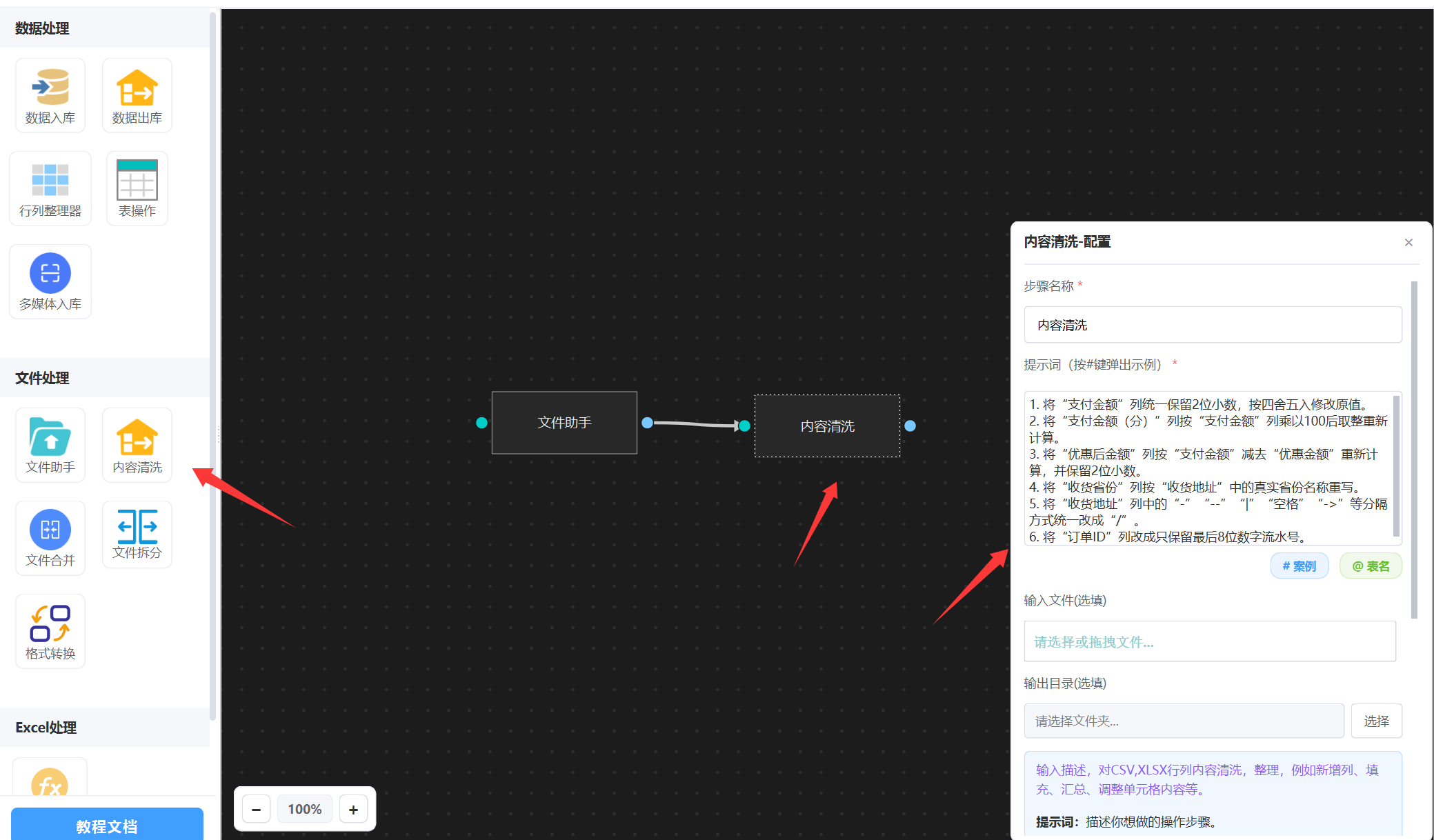Open the 表操作 table tool
The width and height of the screenshot is (1434, 840).
[x=137, y=188]
